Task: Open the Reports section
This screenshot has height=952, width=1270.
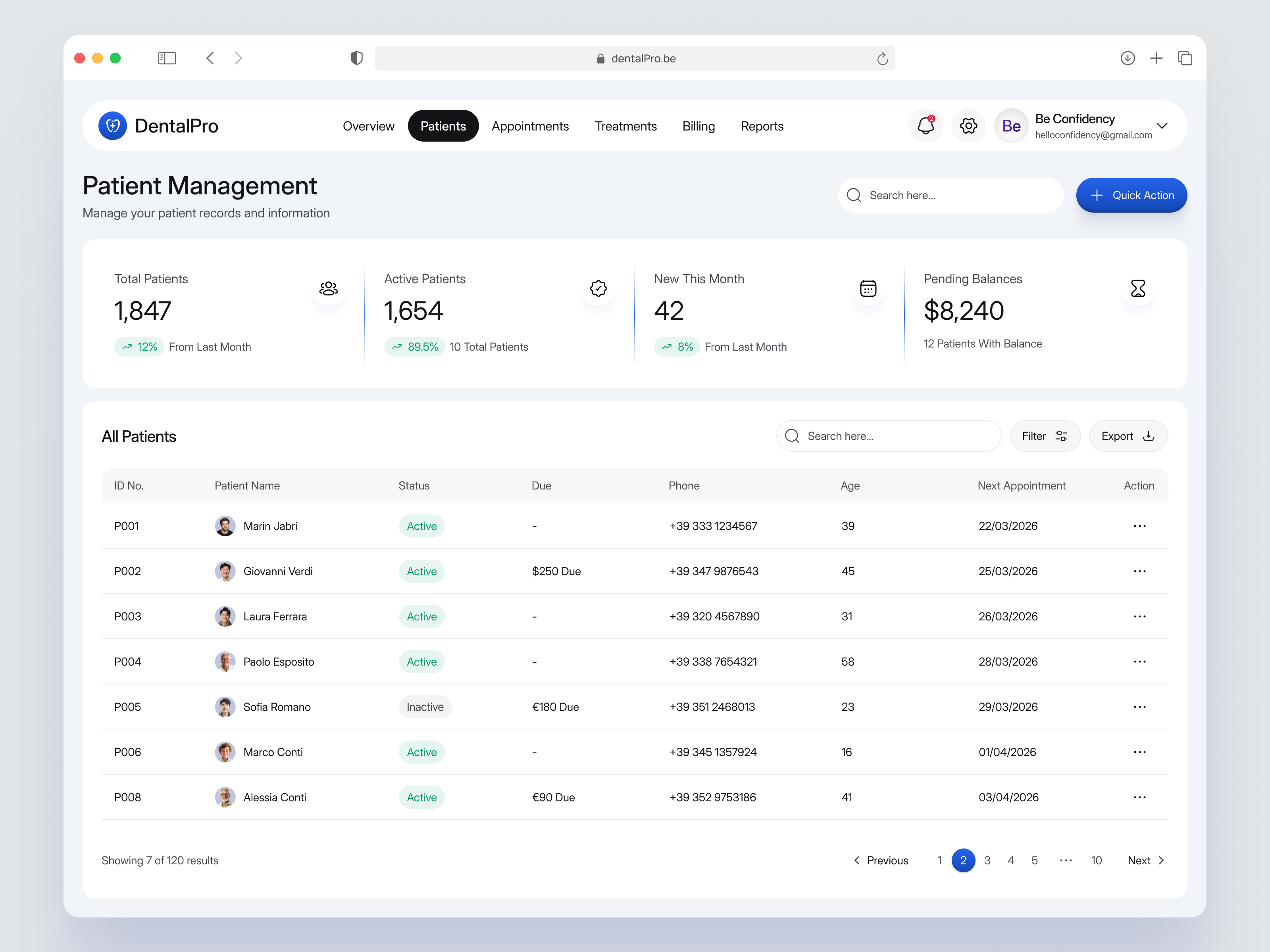Action: click(x=762, y=126)
